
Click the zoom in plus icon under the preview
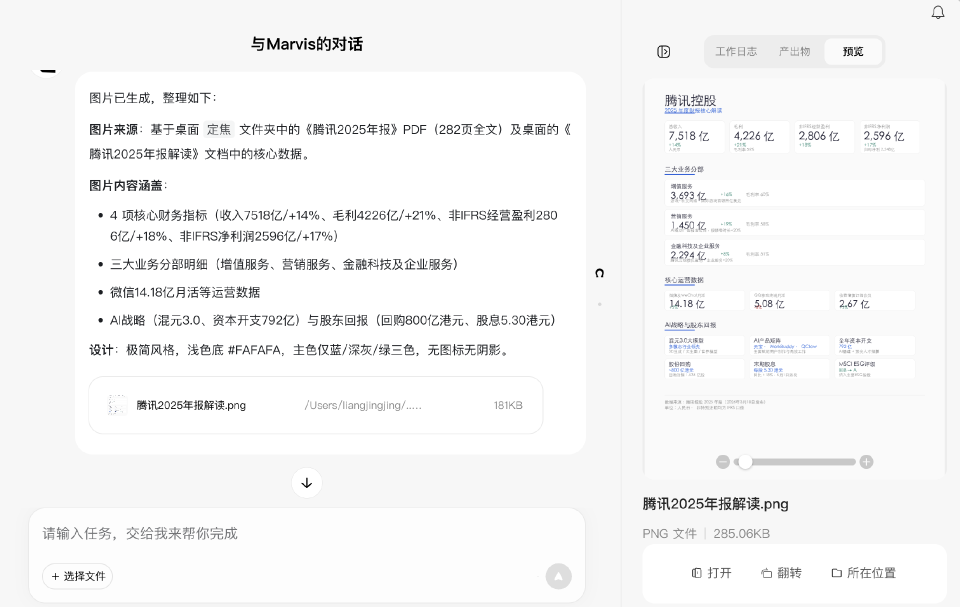(x=866, y=462)
